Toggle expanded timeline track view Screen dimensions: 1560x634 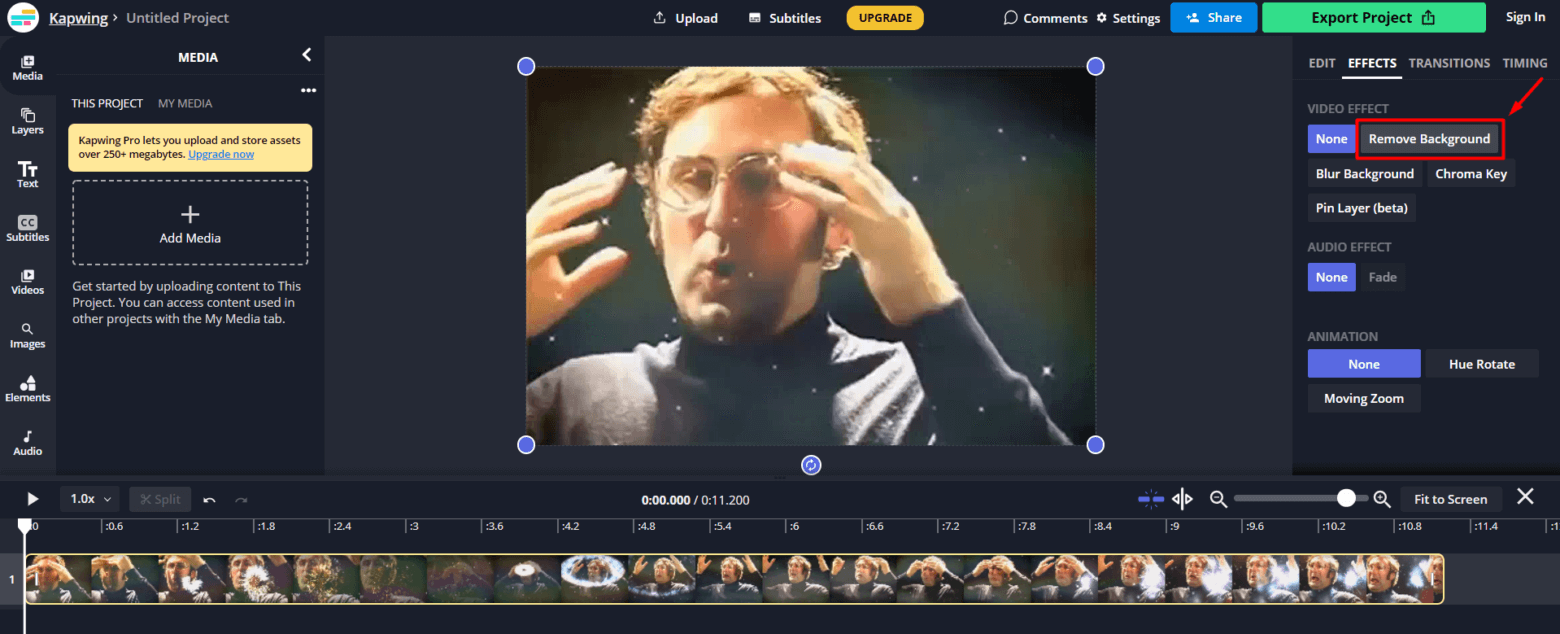pyautogui.click(x=1182, y=498)
